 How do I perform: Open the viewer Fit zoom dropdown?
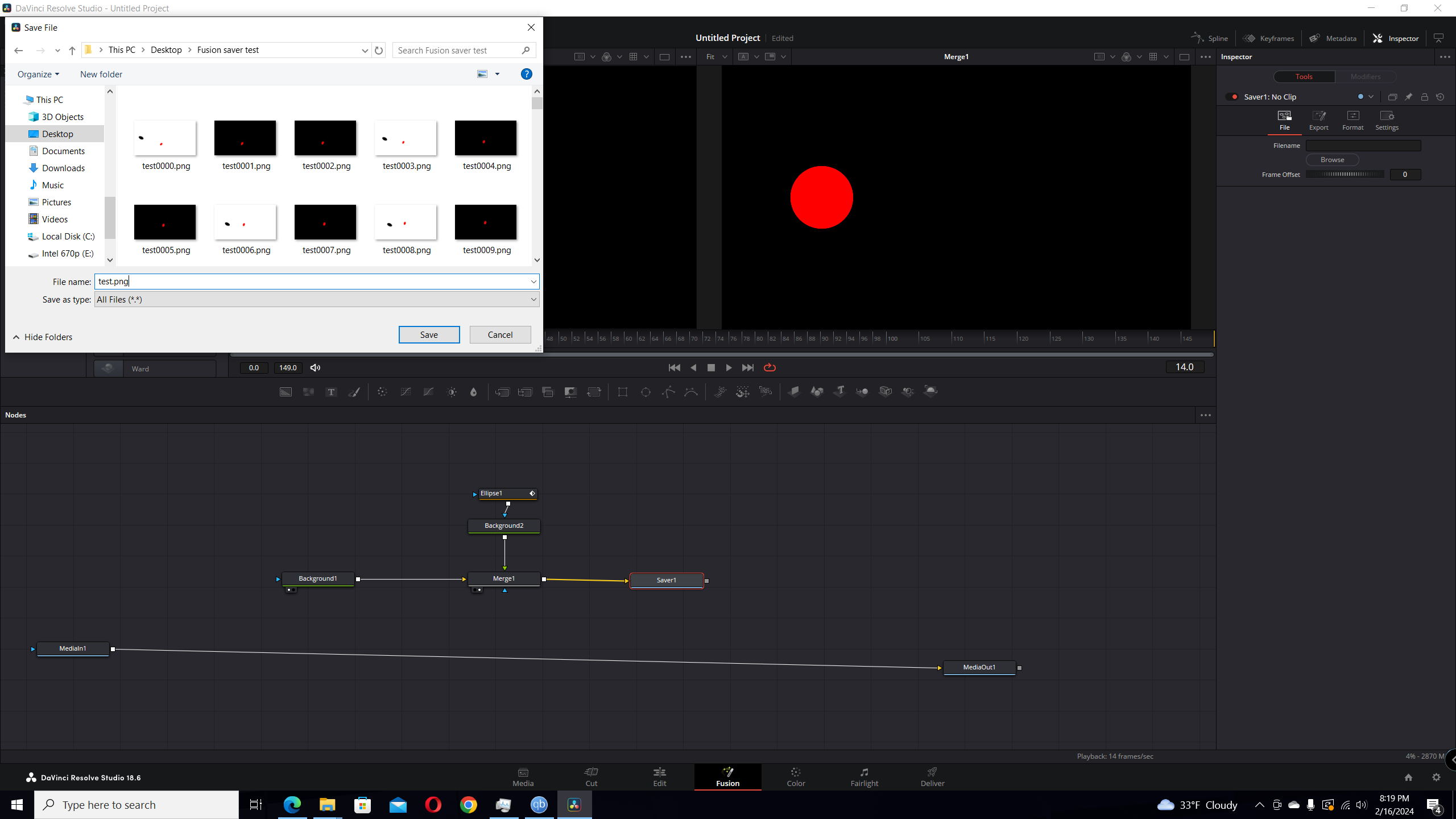tap(716, 56)
